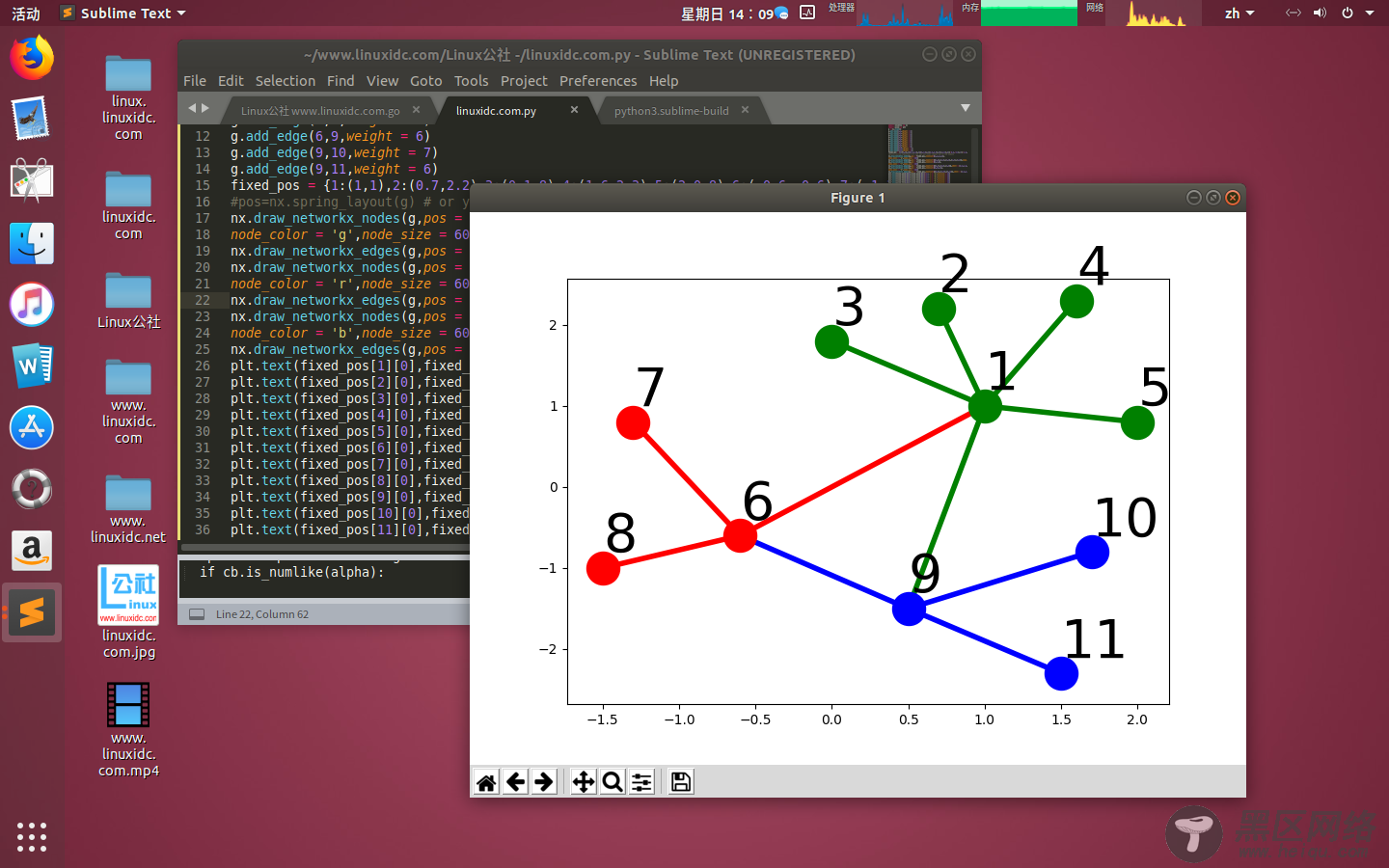Open the linux.linuxidc.com desktop folder

tap(128, 98)
